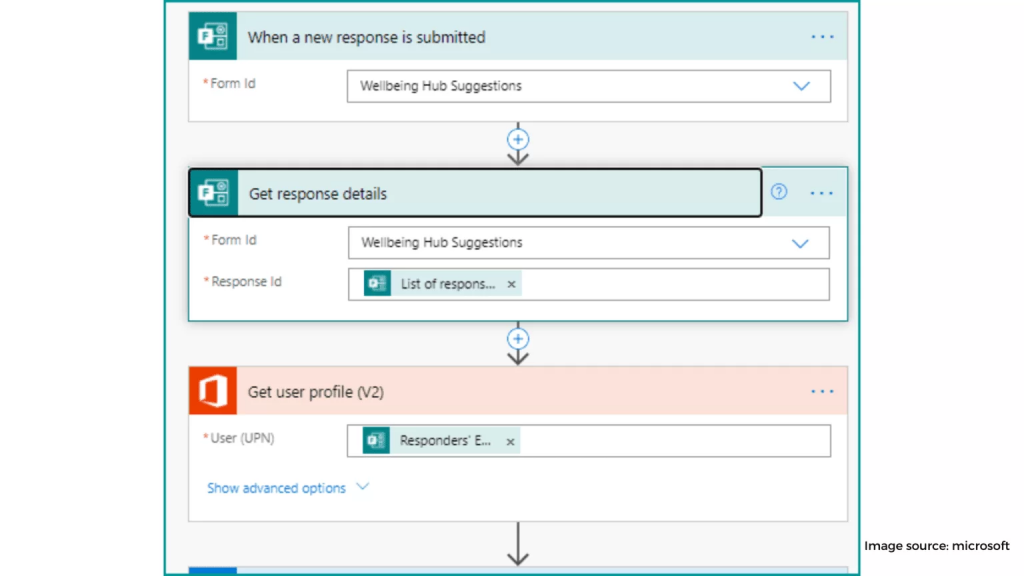Click the Forms icon in the 'Responders' E...' token
Screen dimensions: 1024x576
pos(376,440)
